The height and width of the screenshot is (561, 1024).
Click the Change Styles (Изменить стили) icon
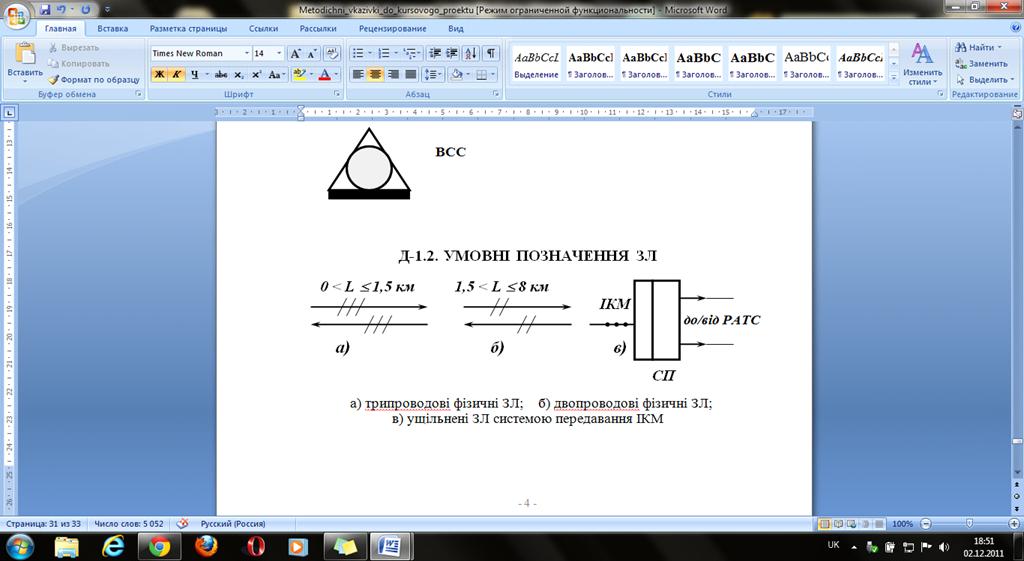[x=922, y=62]
